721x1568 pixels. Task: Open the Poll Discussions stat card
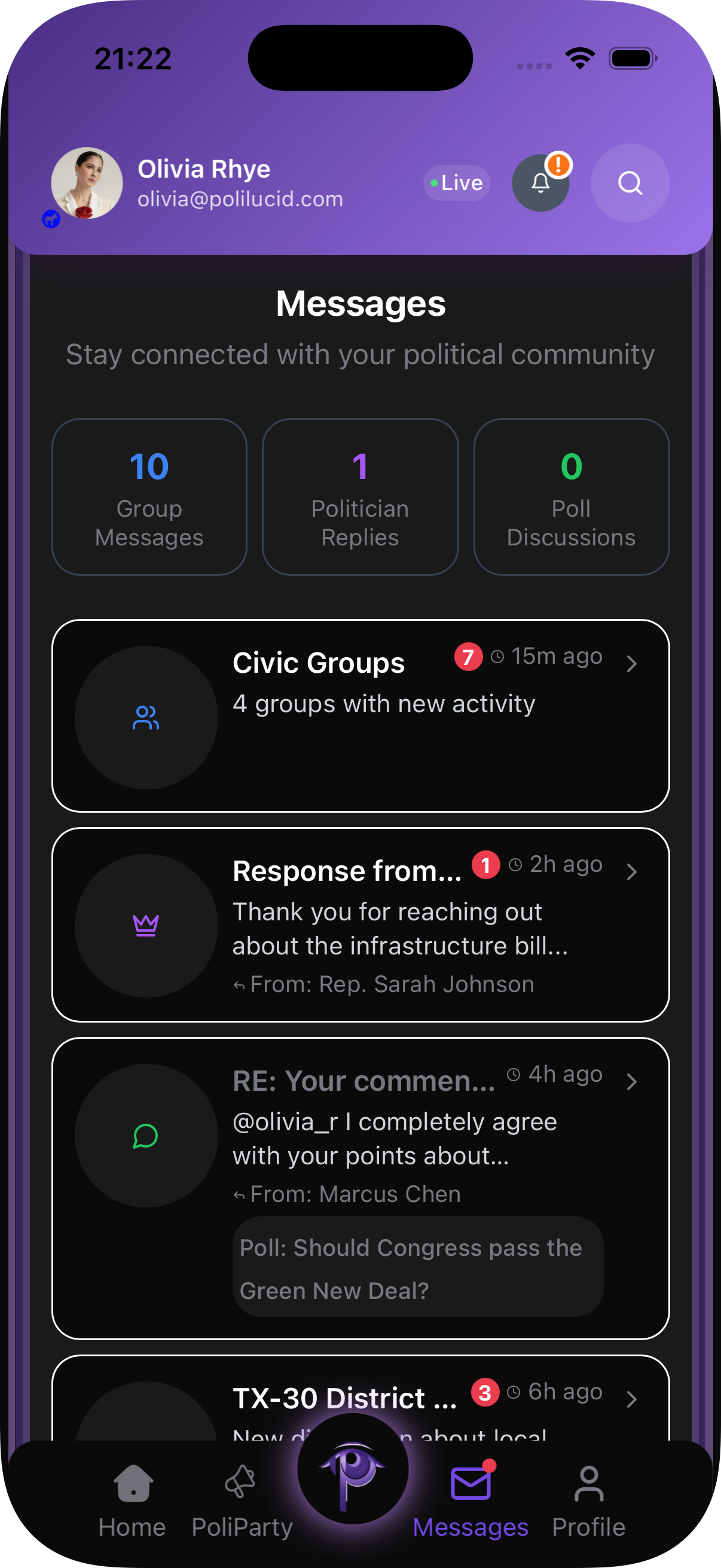click(572, 496)
